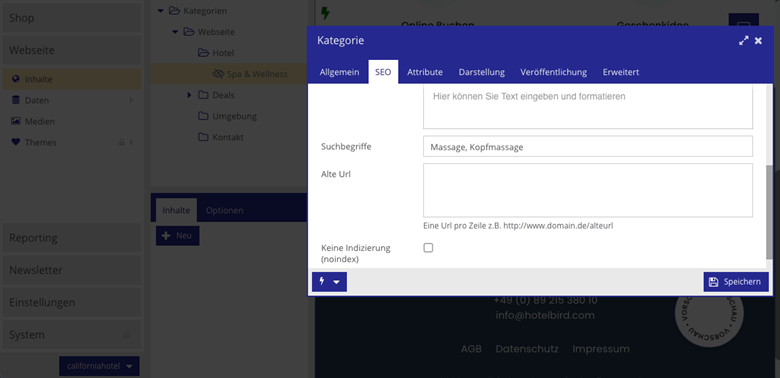The image size is (780, 378).
Task: Expand the Daten submenu arrow
Action: point(131,100)
